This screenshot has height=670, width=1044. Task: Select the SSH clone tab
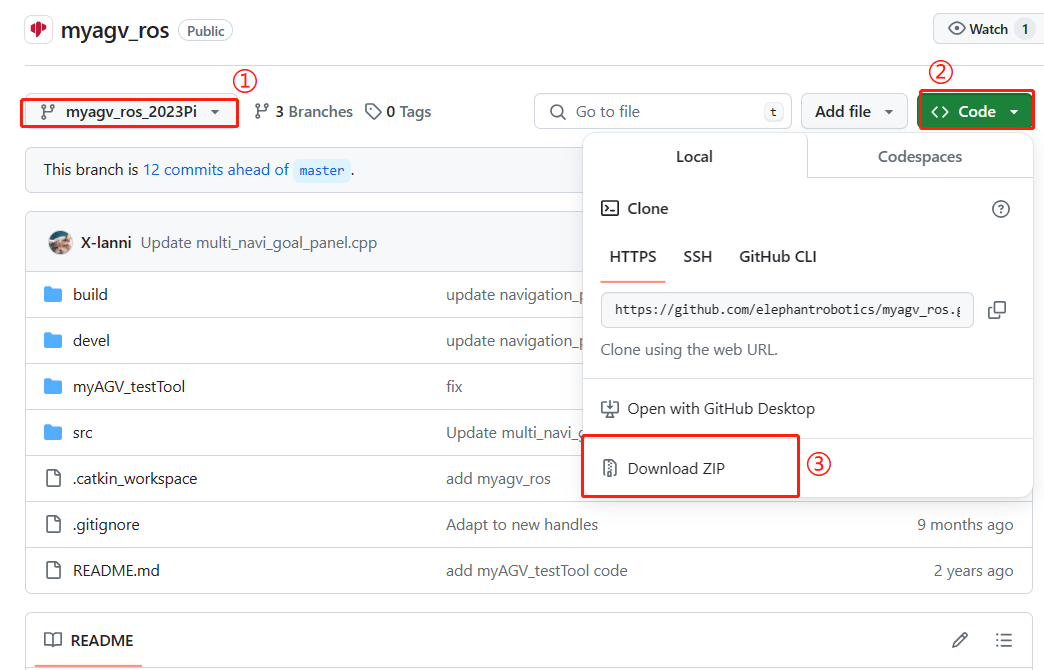point(698,257)
